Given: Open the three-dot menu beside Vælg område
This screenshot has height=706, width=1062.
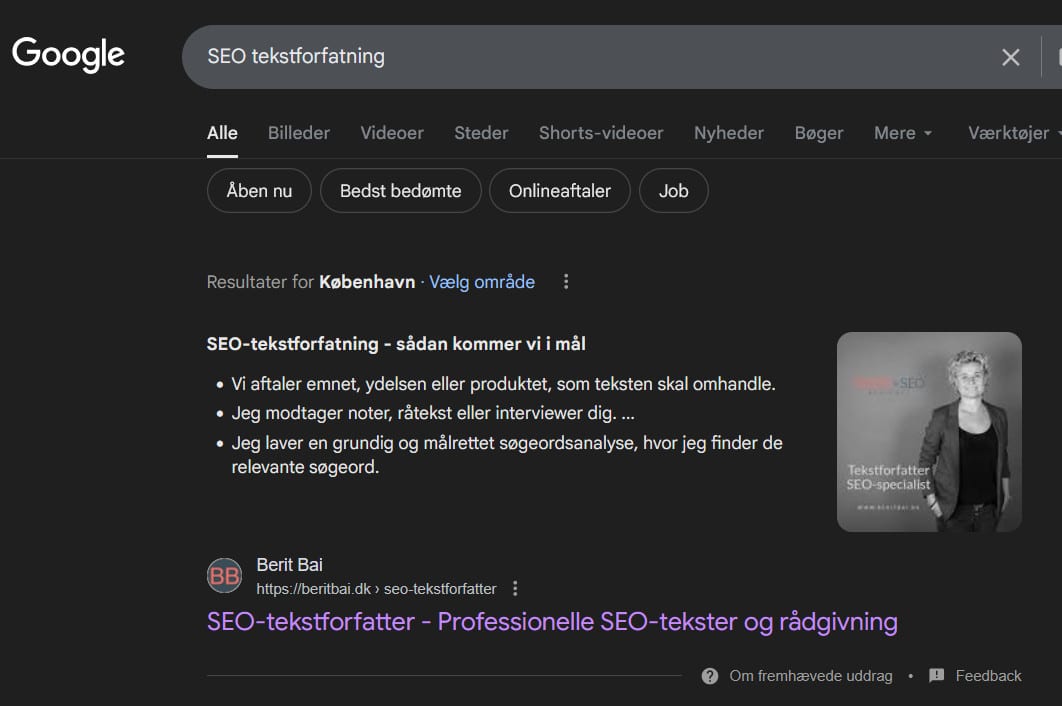Looking at the screenshot, I should tap(566, 282).
